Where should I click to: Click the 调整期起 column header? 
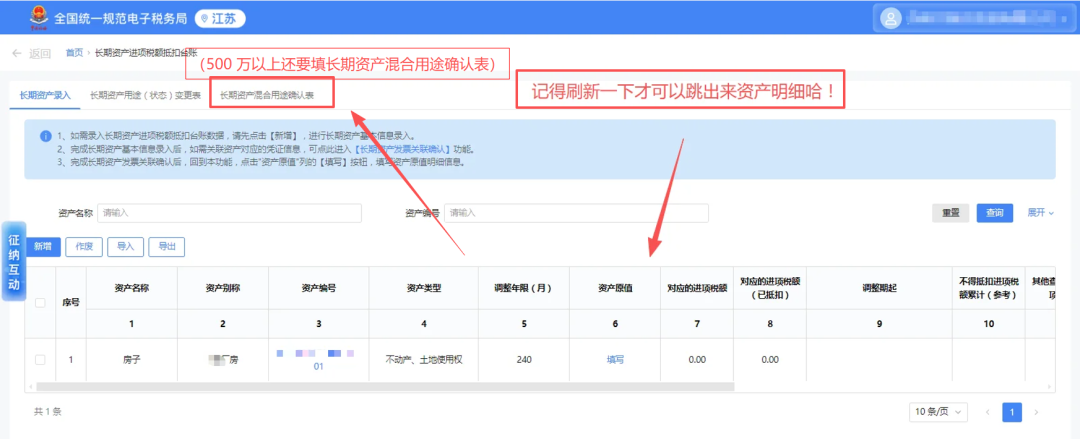click(879, 288)
